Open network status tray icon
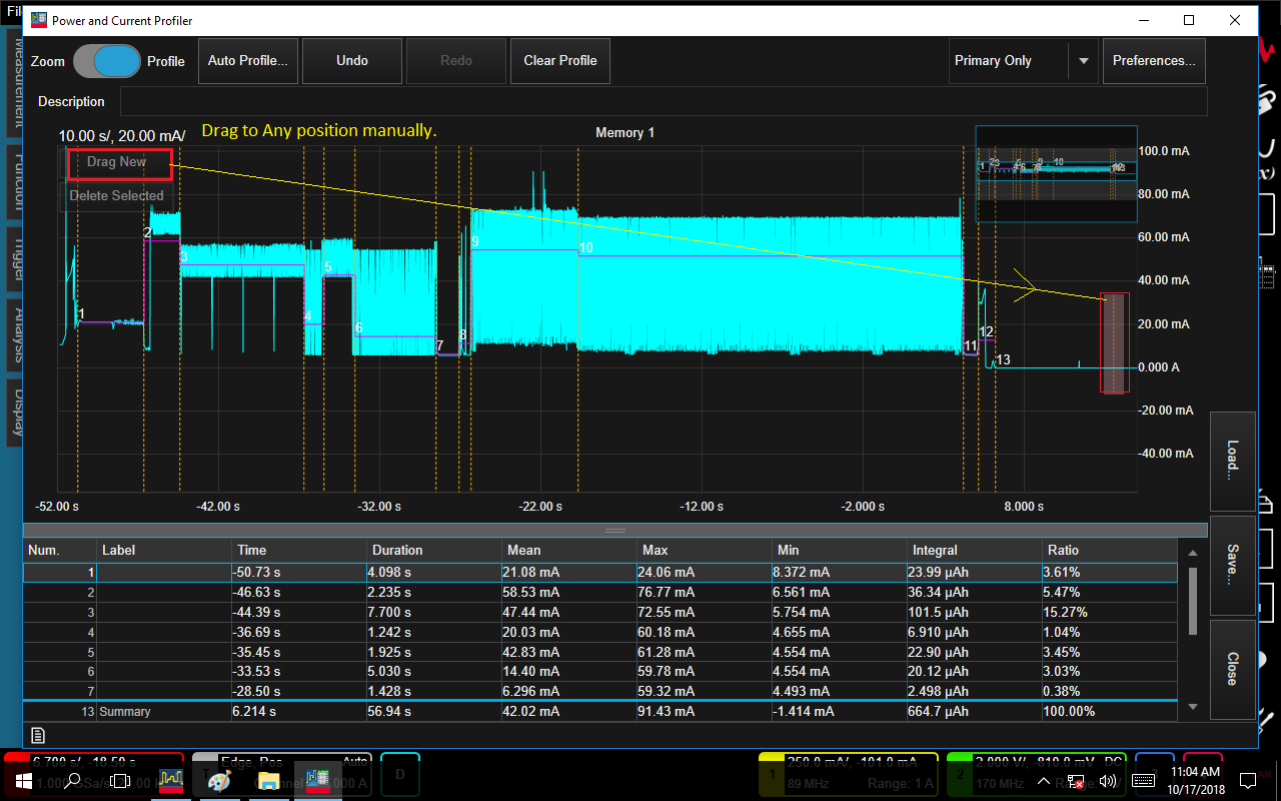Screen dimensions: 1281x801 [1075, 780]
